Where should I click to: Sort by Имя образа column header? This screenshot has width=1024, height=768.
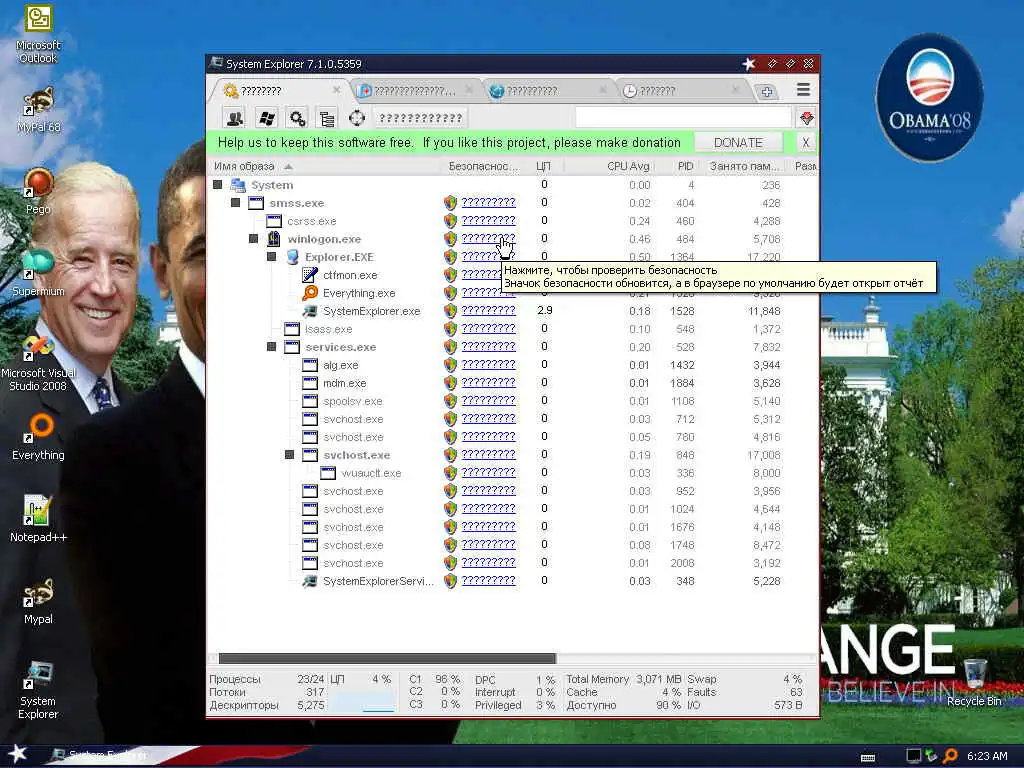[x=244, y=166]
